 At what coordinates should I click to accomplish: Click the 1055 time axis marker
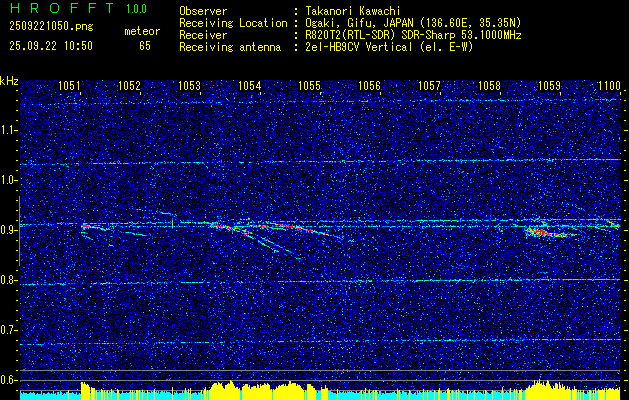pos(310,85)
